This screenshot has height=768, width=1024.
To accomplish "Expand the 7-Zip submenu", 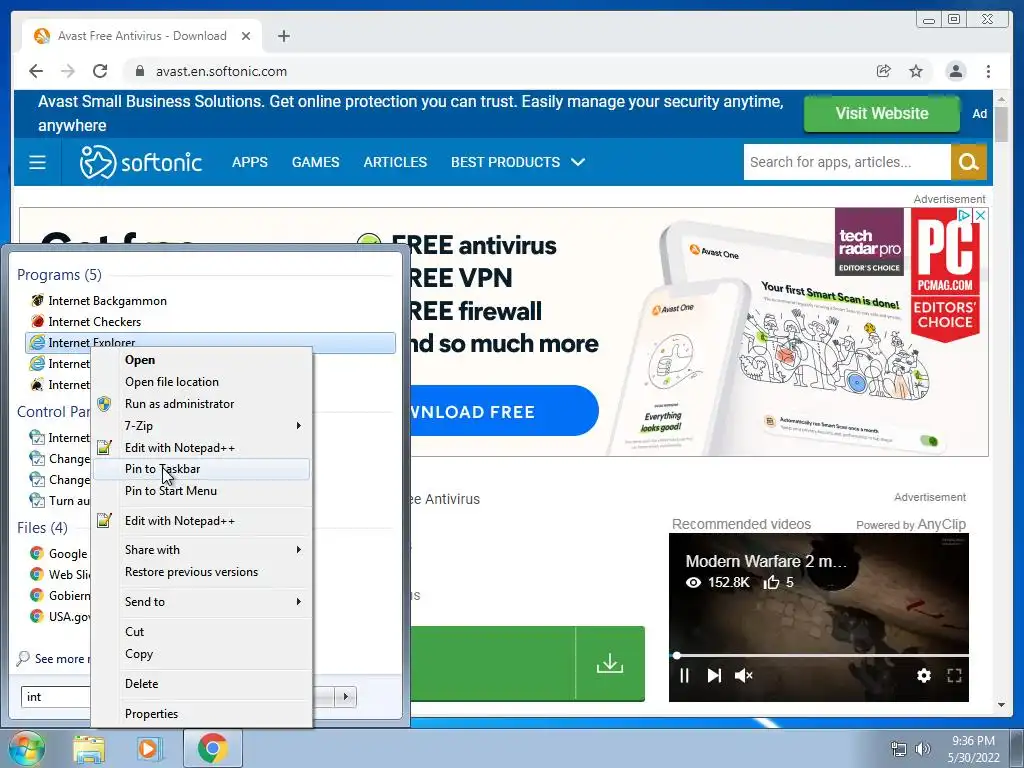I will 201,426.
